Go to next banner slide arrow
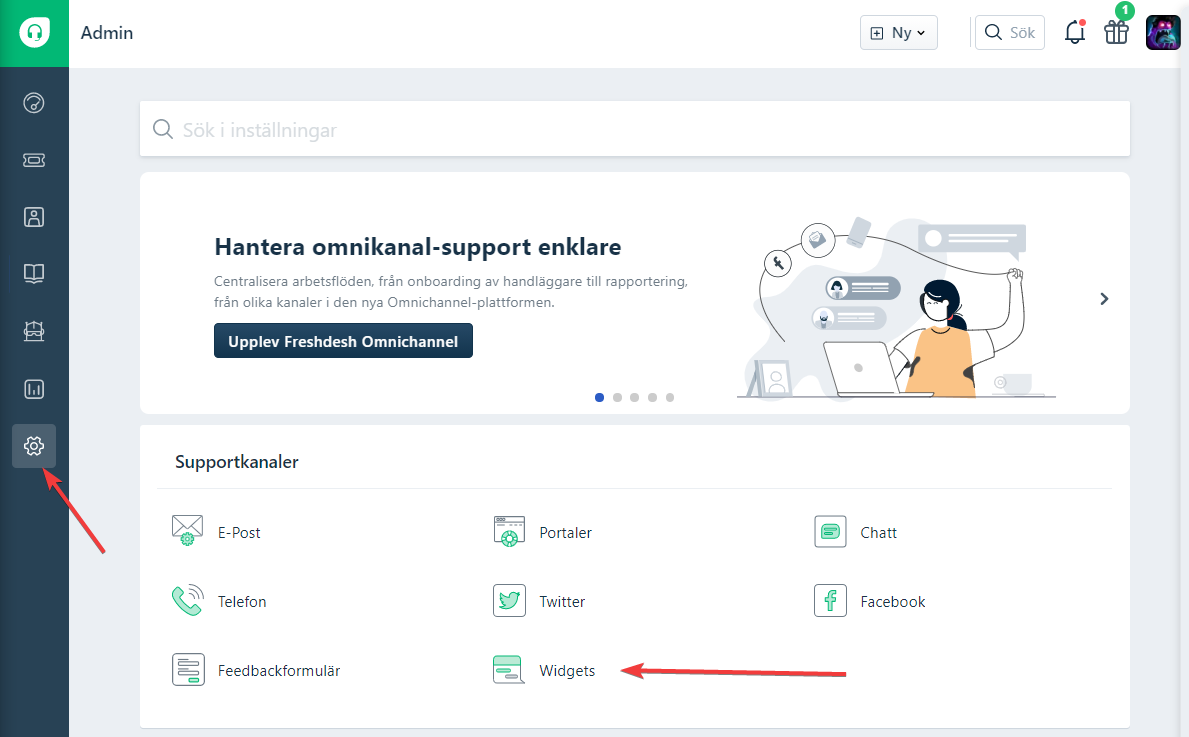 [x=1104, y=298]
